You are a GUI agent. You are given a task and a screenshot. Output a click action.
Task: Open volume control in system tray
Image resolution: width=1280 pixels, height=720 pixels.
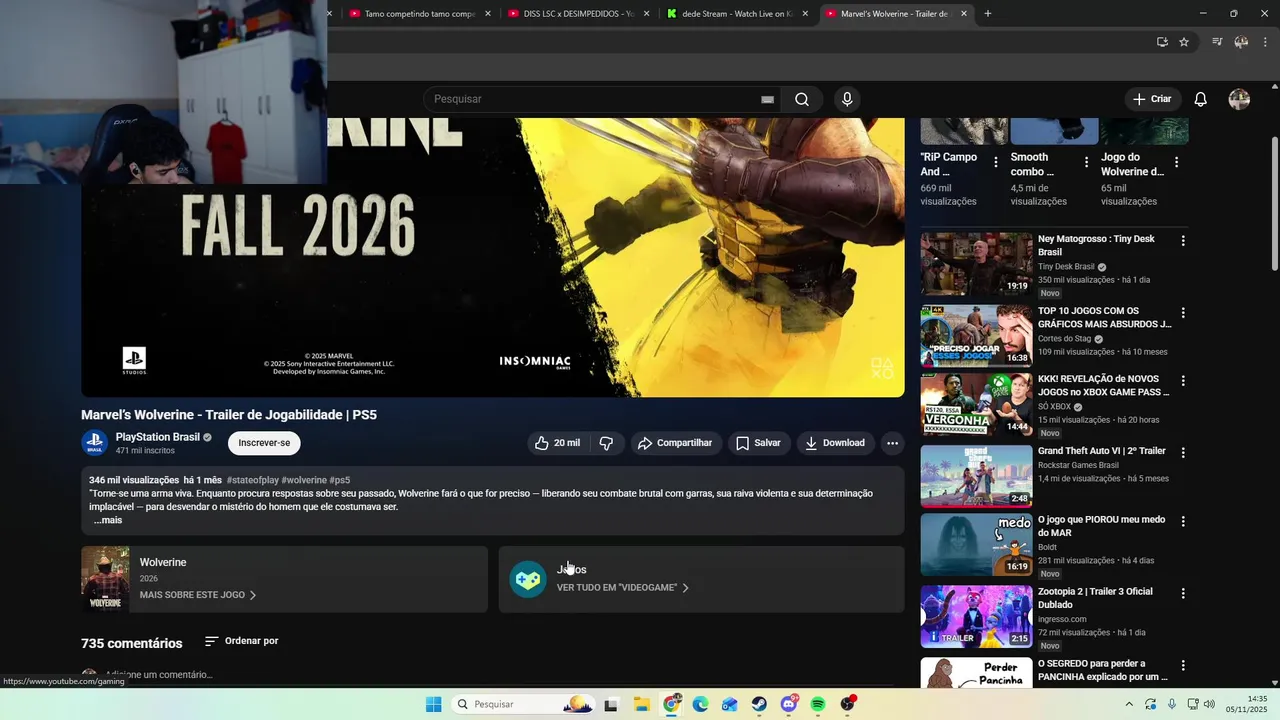pos(1208,704)
